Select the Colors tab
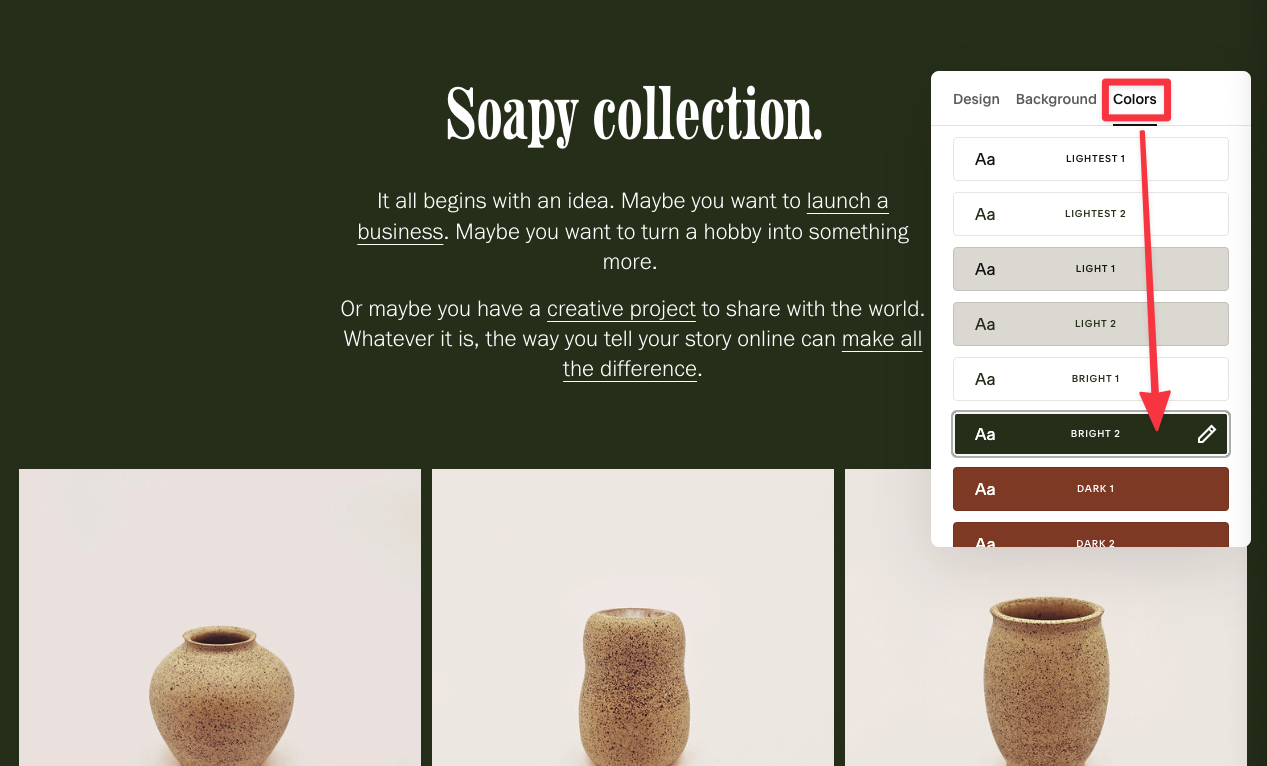The image size is (1267, 766). coord(1135,99)
